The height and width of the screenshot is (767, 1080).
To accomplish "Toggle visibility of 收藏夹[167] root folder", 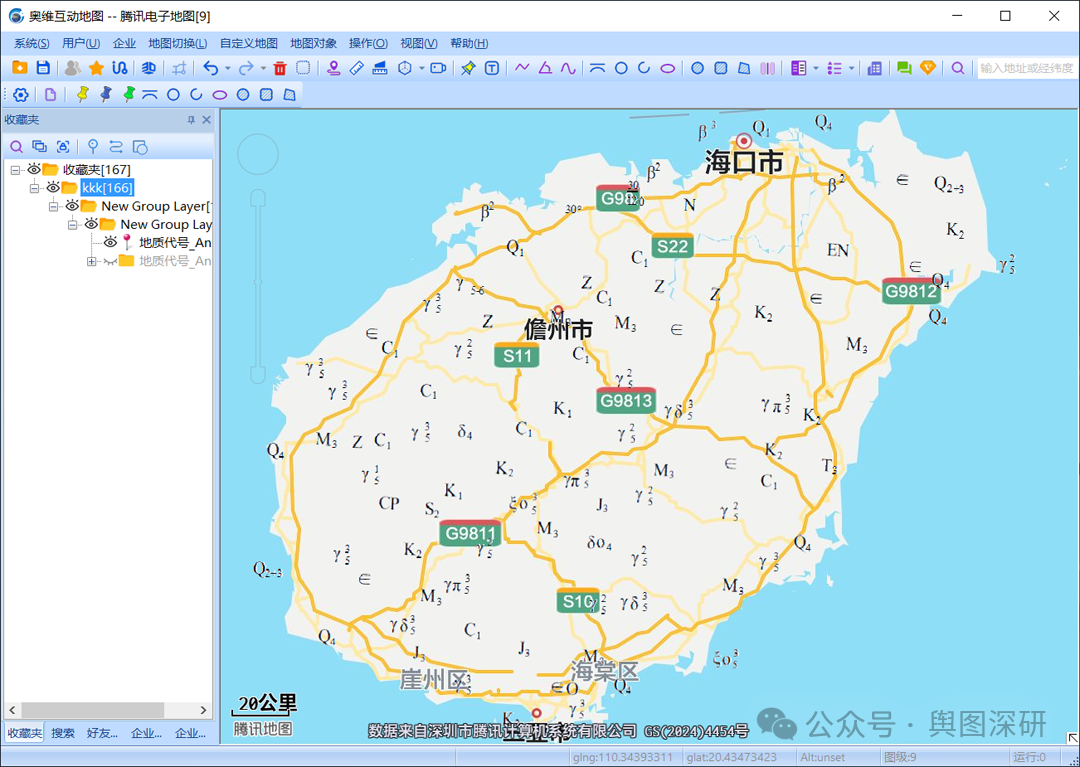I will coord(34,170).
